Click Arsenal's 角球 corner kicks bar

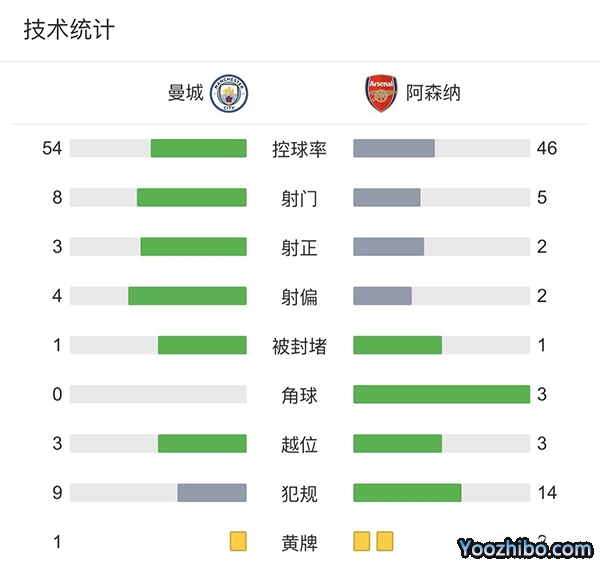click(441, 395)
